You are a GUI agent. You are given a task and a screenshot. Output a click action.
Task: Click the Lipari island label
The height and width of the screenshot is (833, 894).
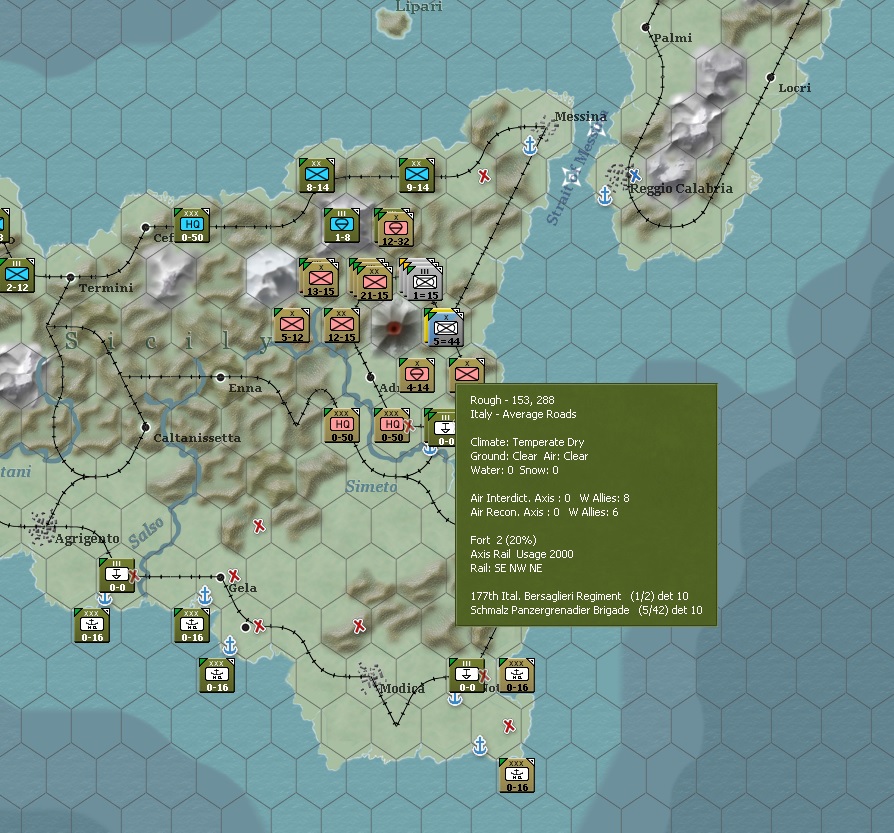click(419, 6)
